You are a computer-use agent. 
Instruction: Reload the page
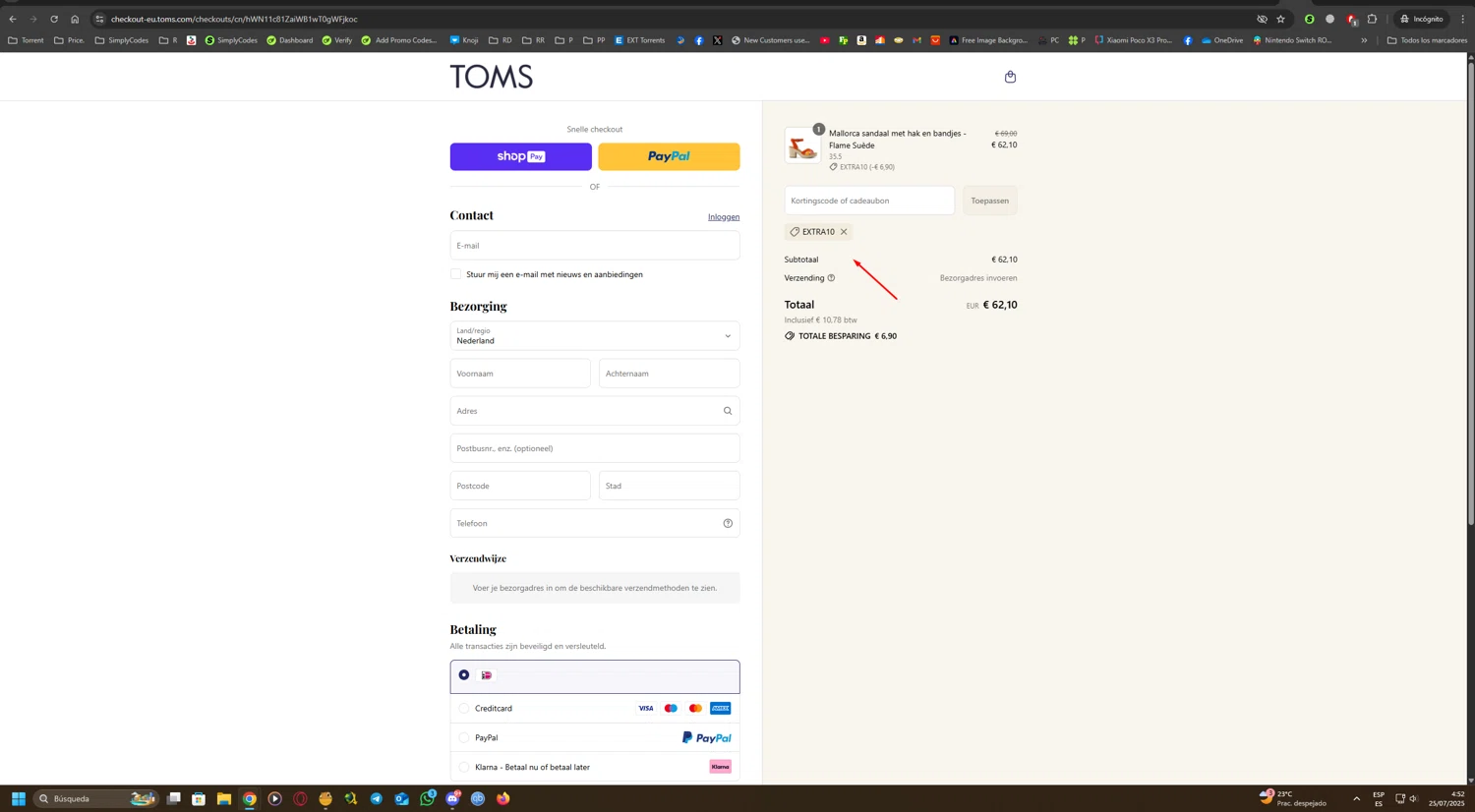coord(54,19)
